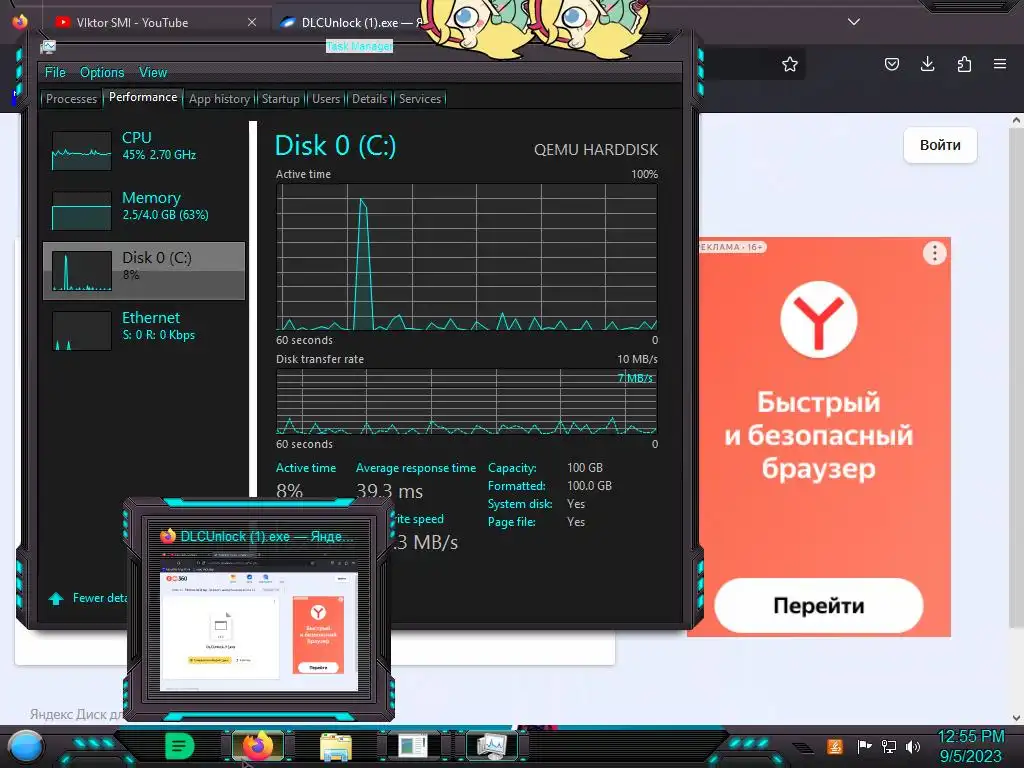The height and width of the screenshot is (768, 1024).
Task: Open the View menu in Task Manager
Action: (153, 72)
